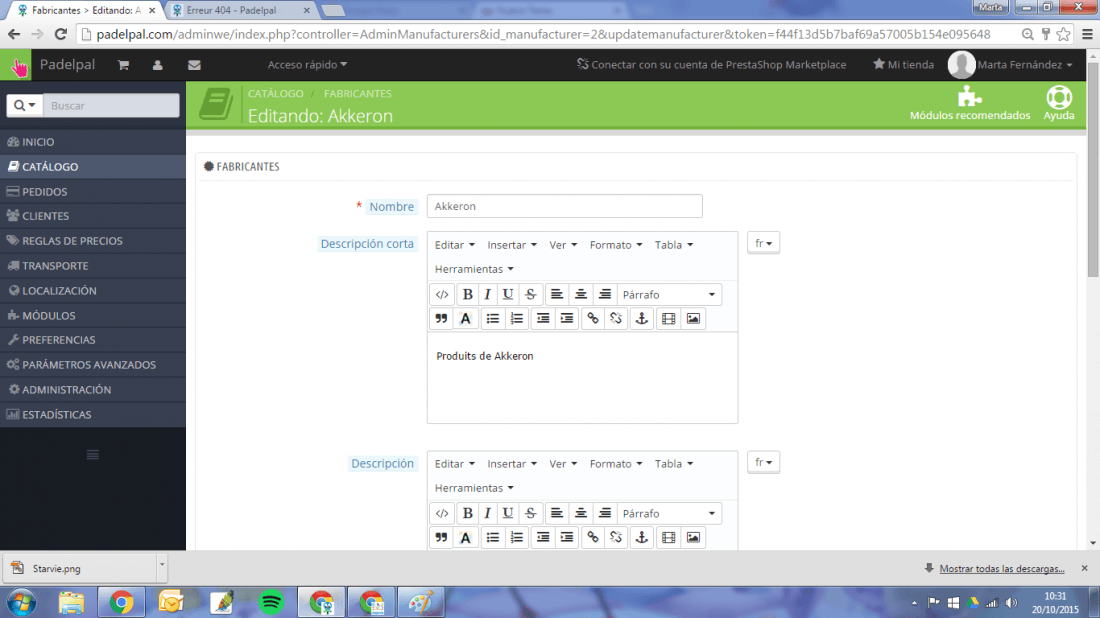1100x618 pixels.
Task: Open Editar menu in Descripción corta editor
Action: [455, 245]
